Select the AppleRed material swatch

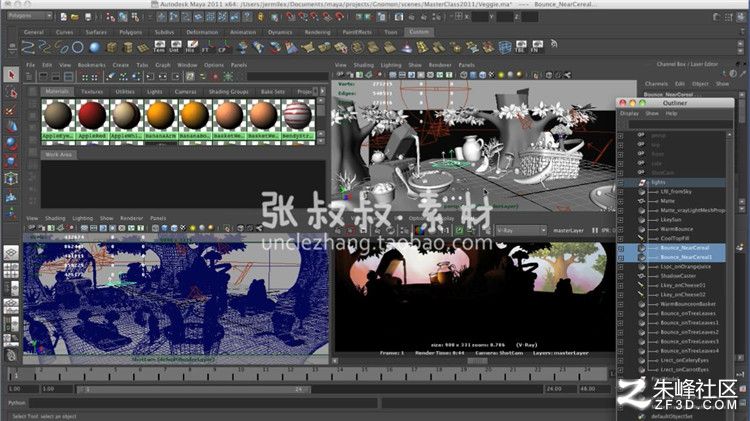pos(92,120)
